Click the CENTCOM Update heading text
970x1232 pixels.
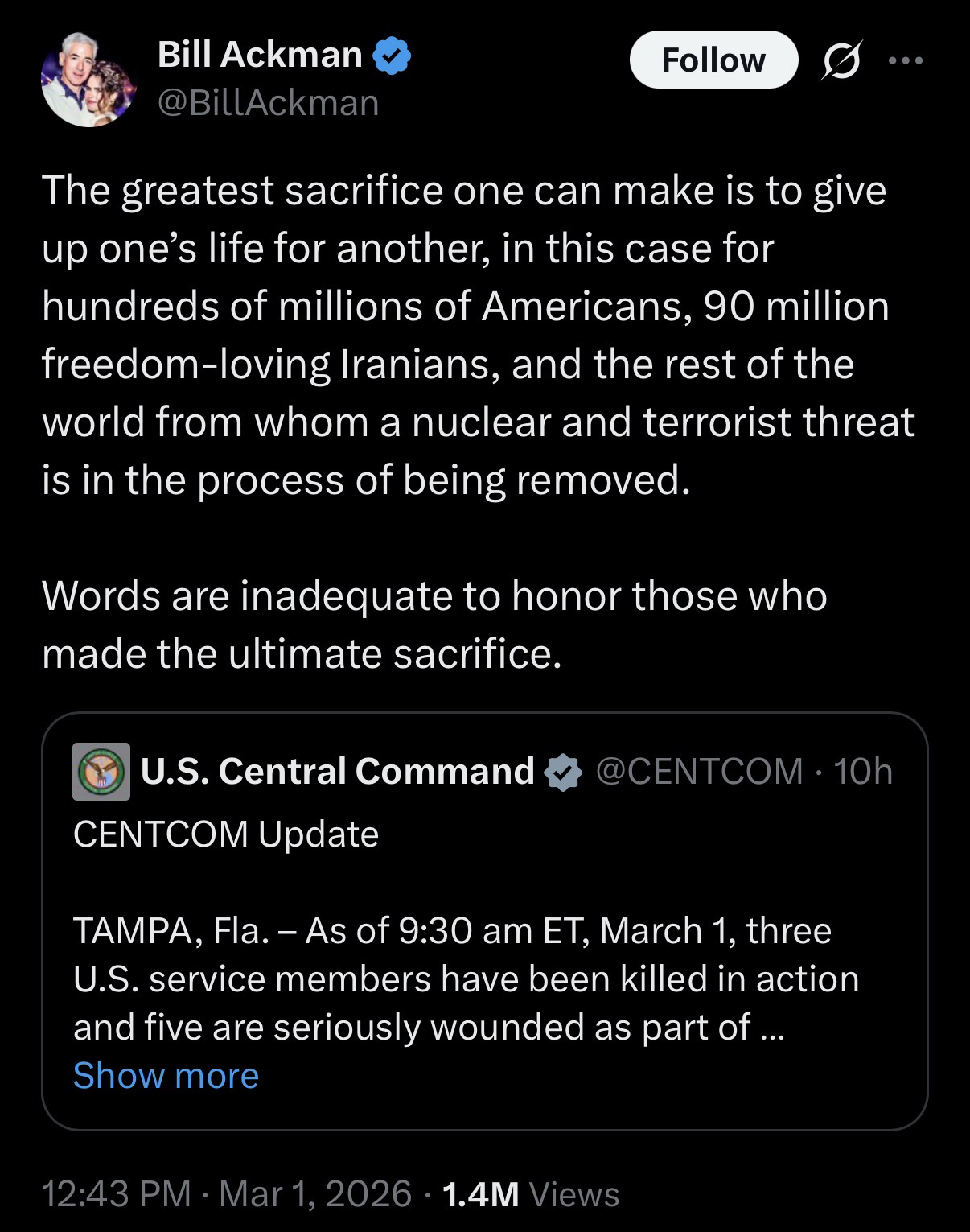pyautogui.click(x=226, y=834)
